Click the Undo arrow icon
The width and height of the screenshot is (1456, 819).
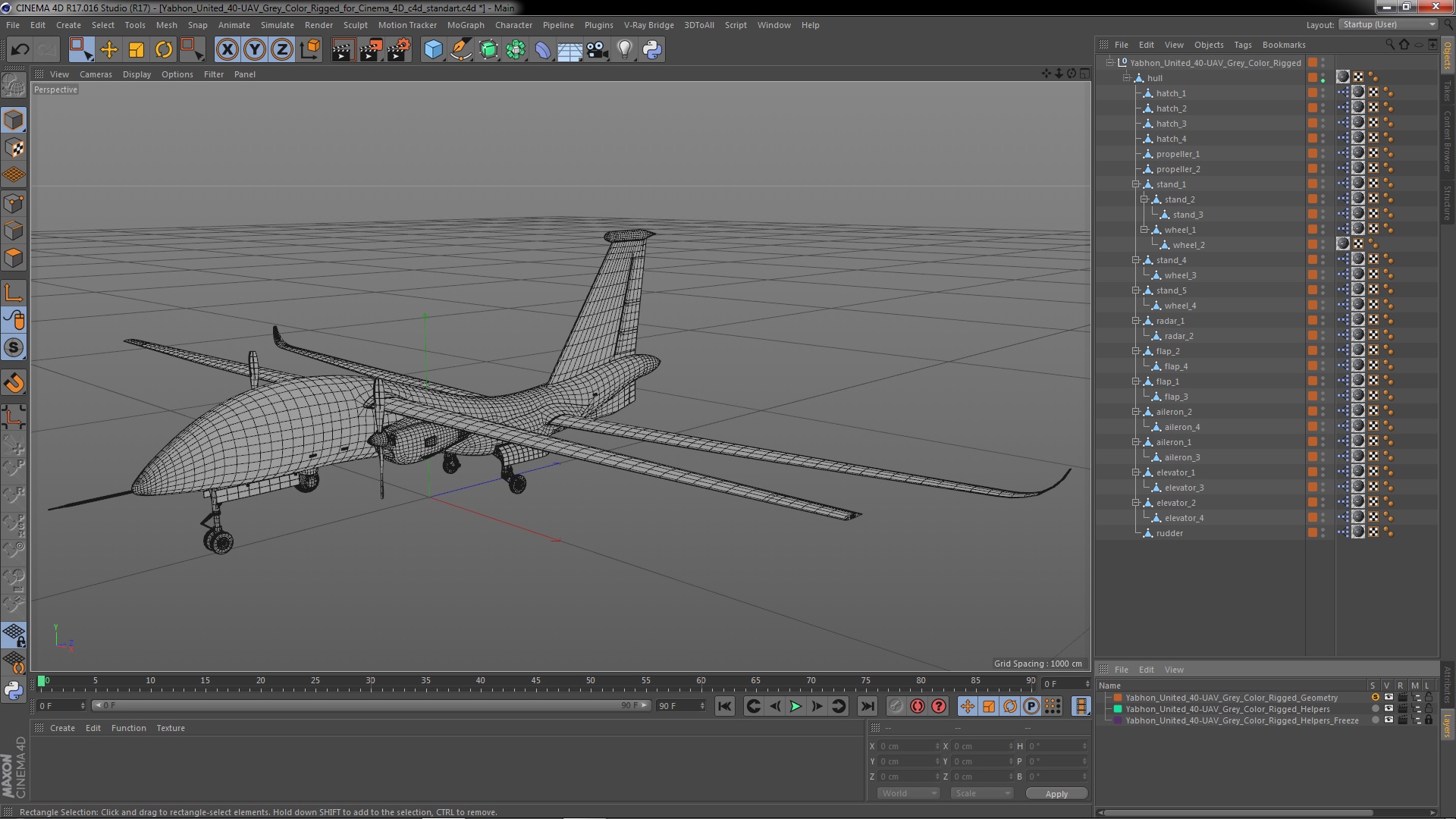tap(20, 50)
